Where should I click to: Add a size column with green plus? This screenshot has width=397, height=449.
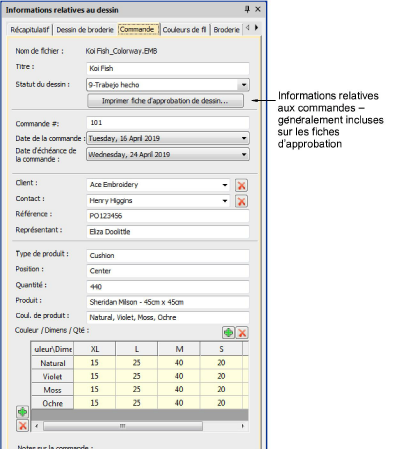click(x=228, y=332)
